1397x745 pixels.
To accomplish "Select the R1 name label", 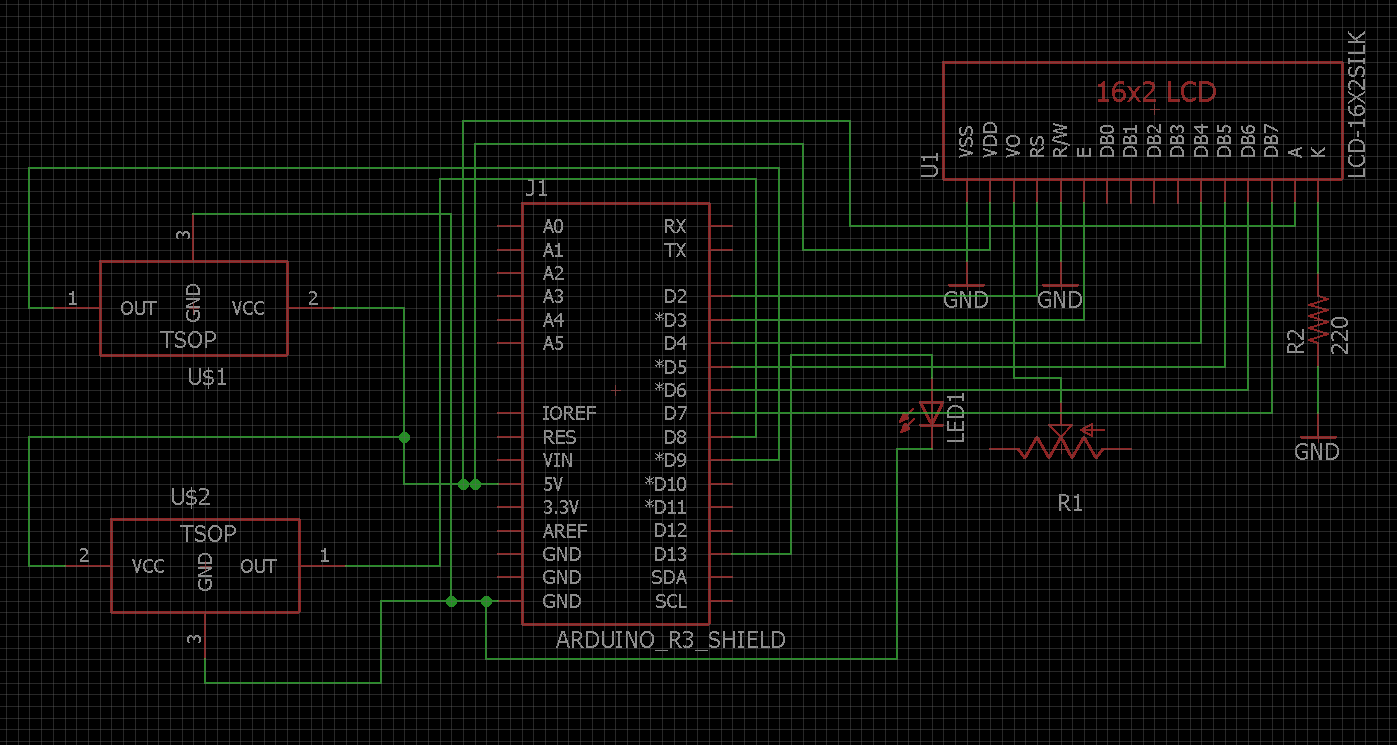I will [x=1070, y=504].
